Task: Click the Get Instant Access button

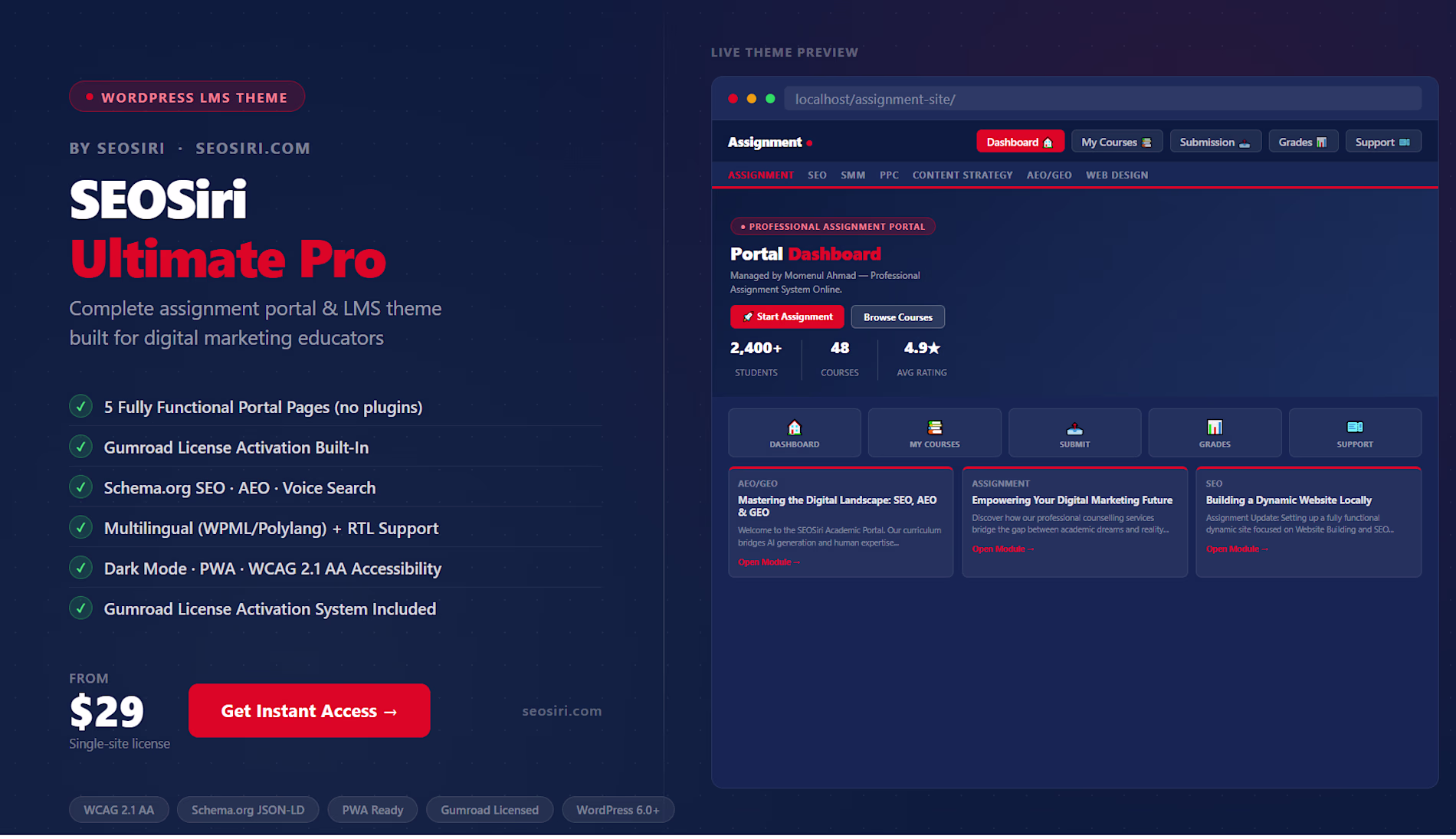Action: tap(309, 710)
